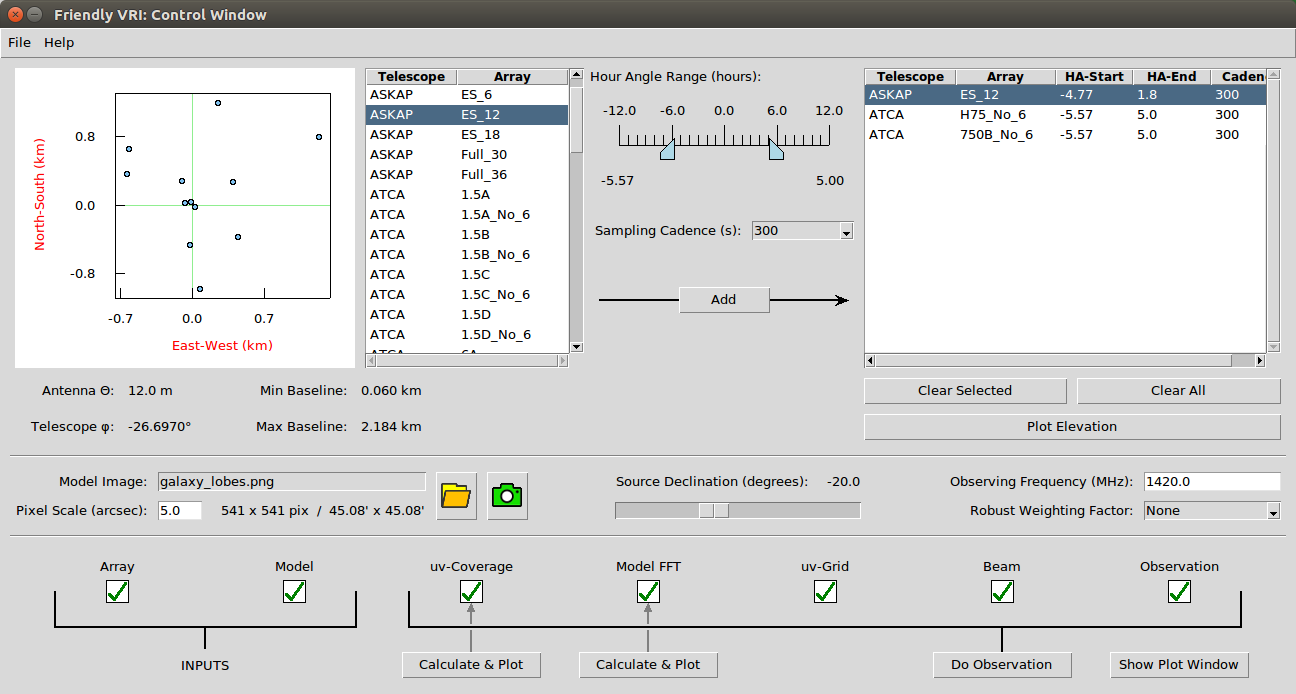Open the File menu
1296x694 pixels.
[20, 42]
